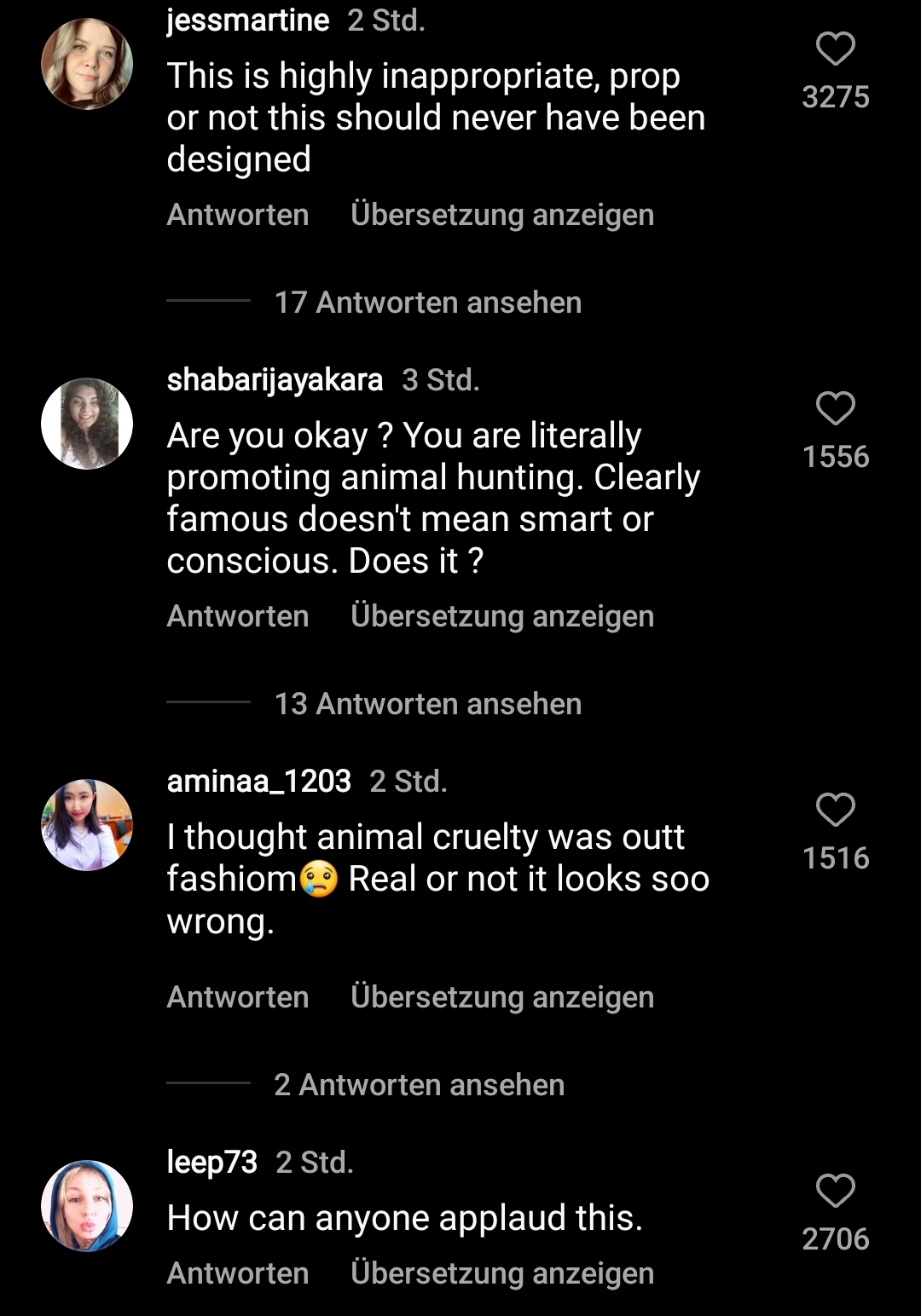Screen dimensions: 921x1316
Task: Tap heart on aminaa_1203's comment
Action: [835, 810]
